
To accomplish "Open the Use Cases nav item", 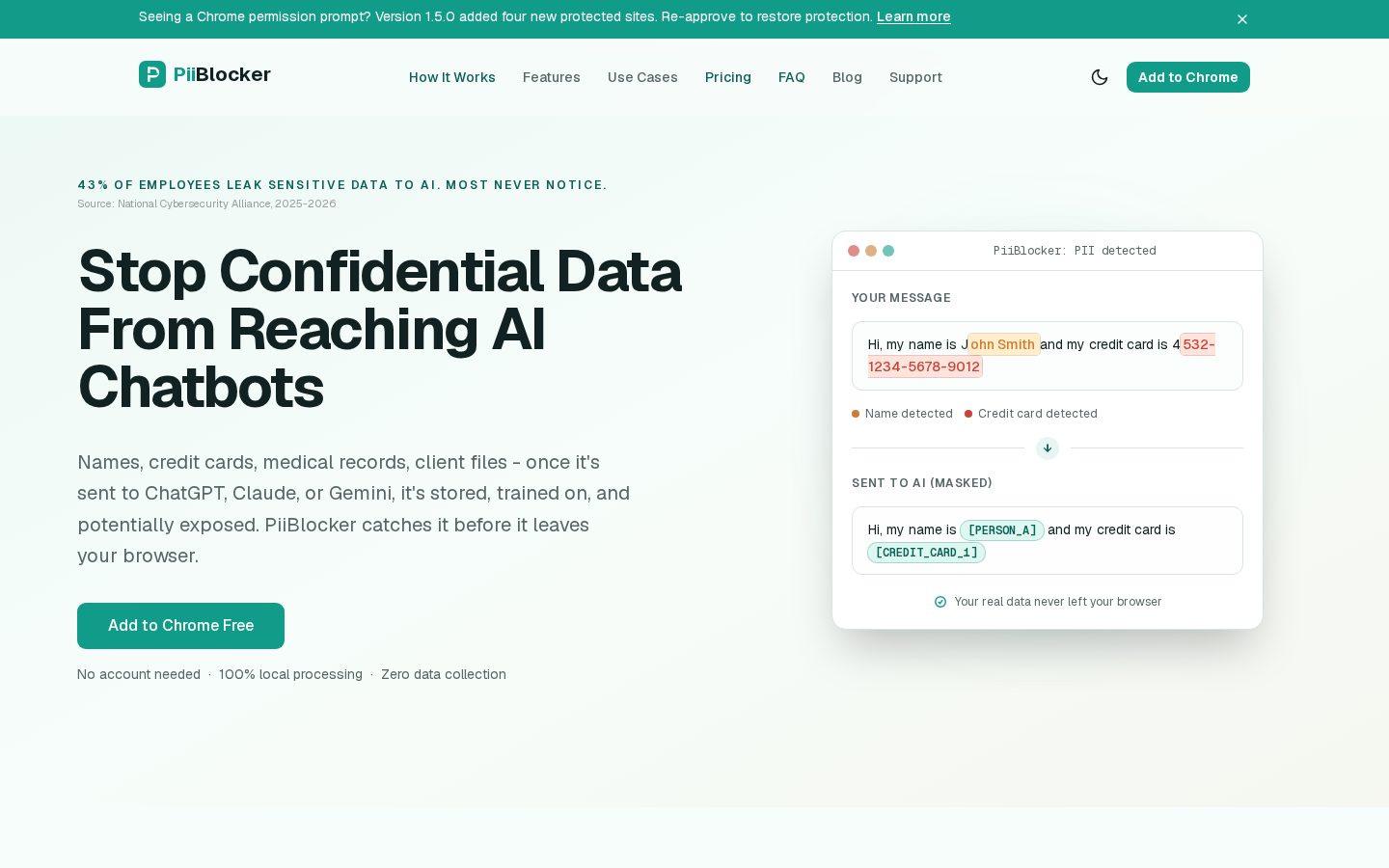I will 642,77.
